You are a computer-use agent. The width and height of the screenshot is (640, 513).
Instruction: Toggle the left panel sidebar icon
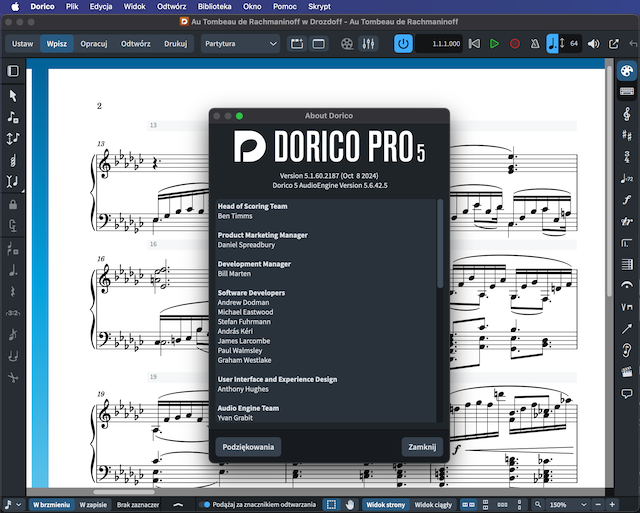pos(13,71)
